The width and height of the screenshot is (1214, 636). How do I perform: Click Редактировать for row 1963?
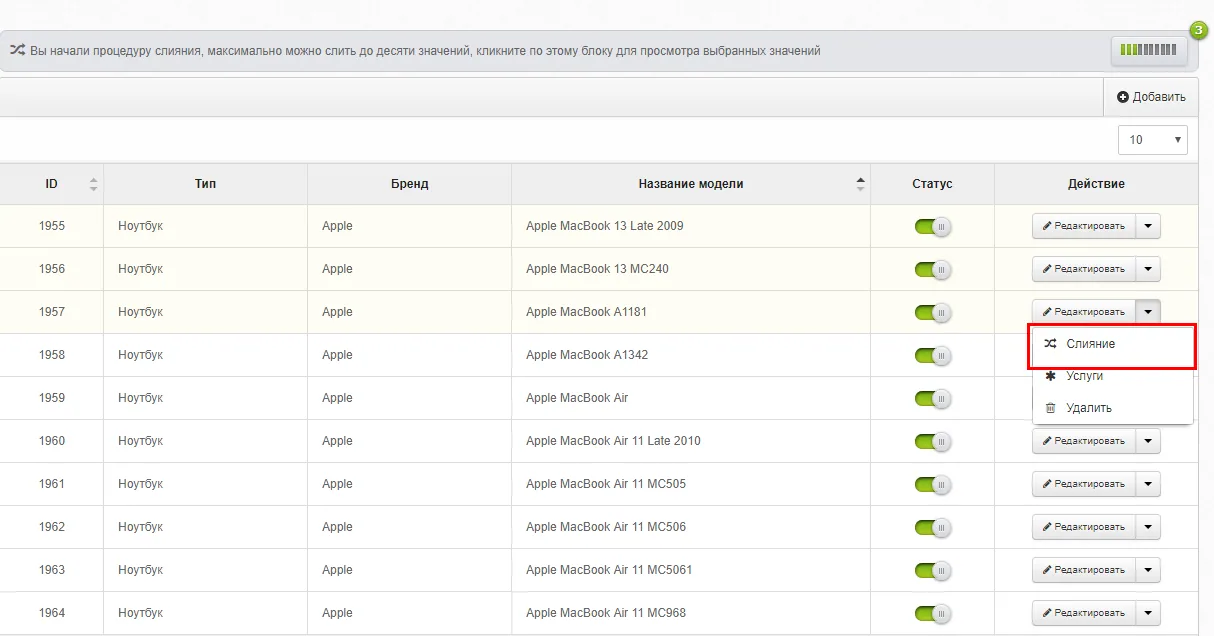click(x=1084, y=570)
